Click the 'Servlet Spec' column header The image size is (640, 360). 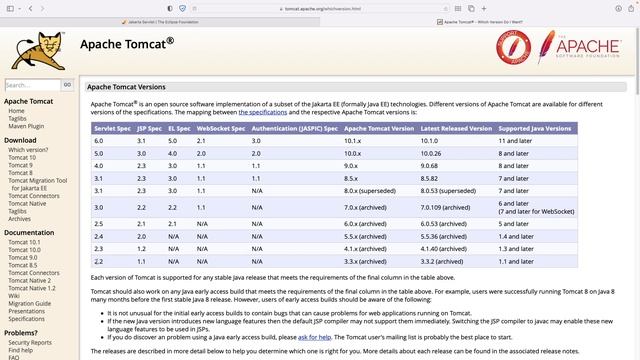[113, 129]
